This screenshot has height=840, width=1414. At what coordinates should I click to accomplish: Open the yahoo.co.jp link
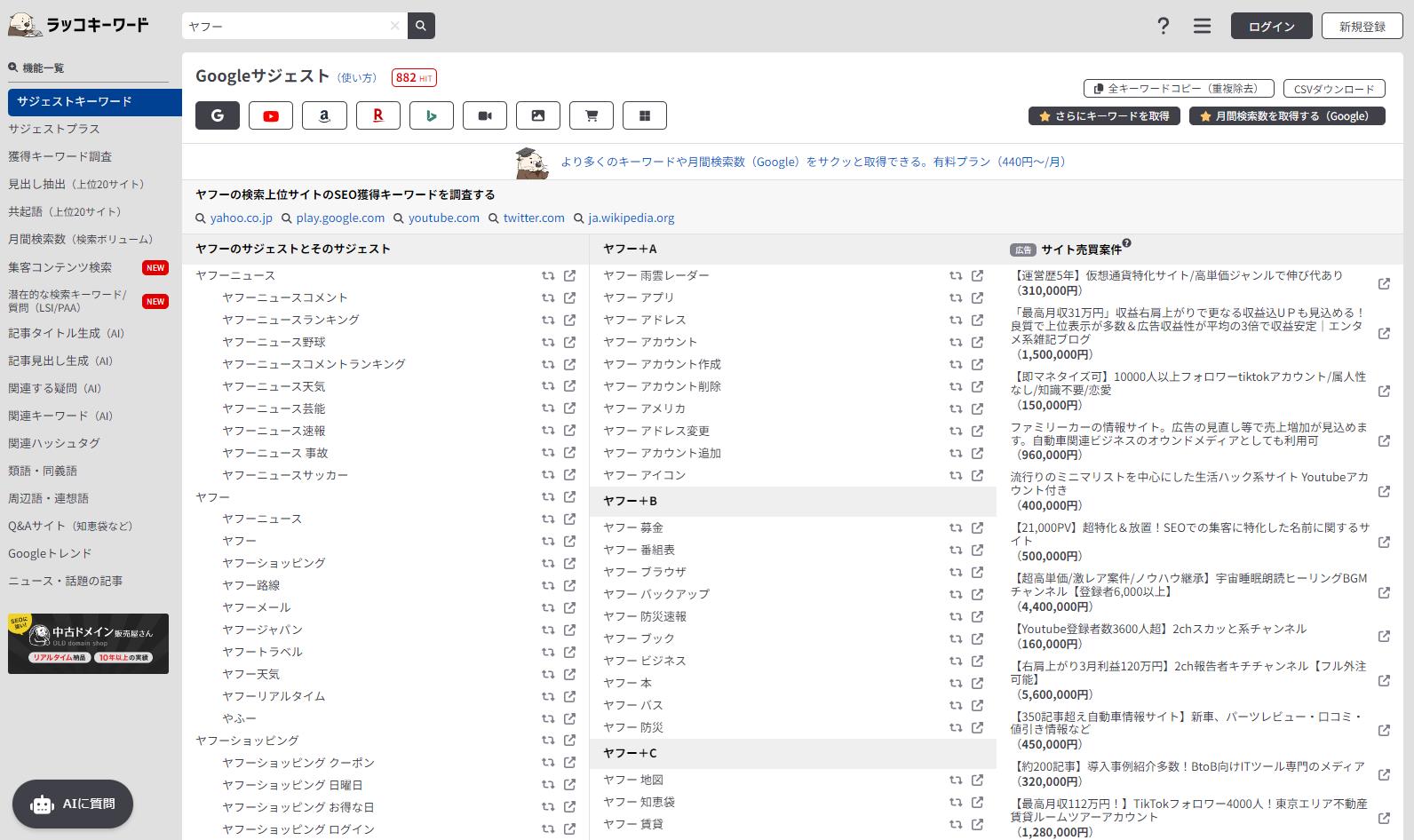(x=241, y=218)
